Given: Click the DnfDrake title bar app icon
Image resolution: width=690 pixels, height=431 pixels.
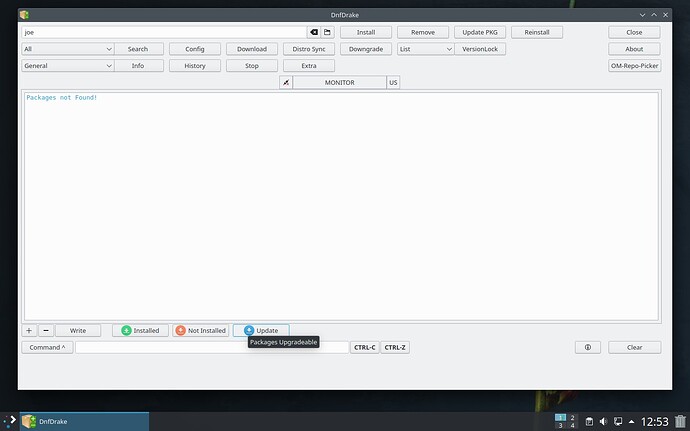Looking at the screenshot, I should (x=24, y=15).
